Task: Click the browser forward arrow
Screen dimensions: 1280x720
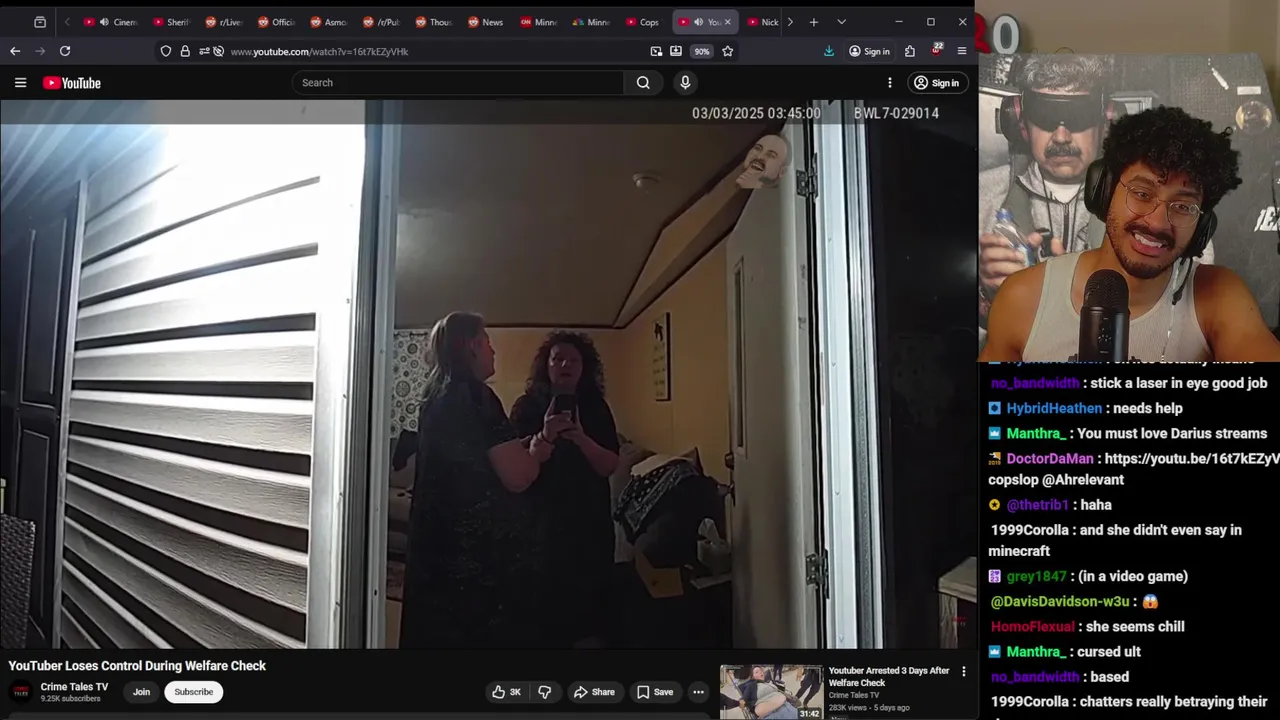Action: pos(40,51)
